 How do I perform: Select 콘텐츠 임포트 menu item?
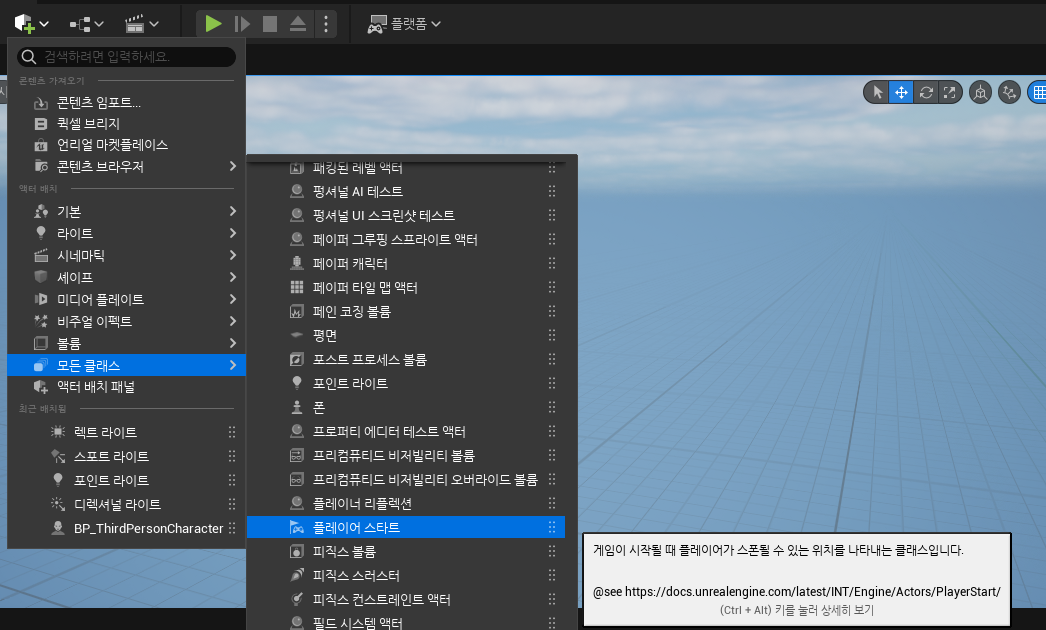pos(126,103)
